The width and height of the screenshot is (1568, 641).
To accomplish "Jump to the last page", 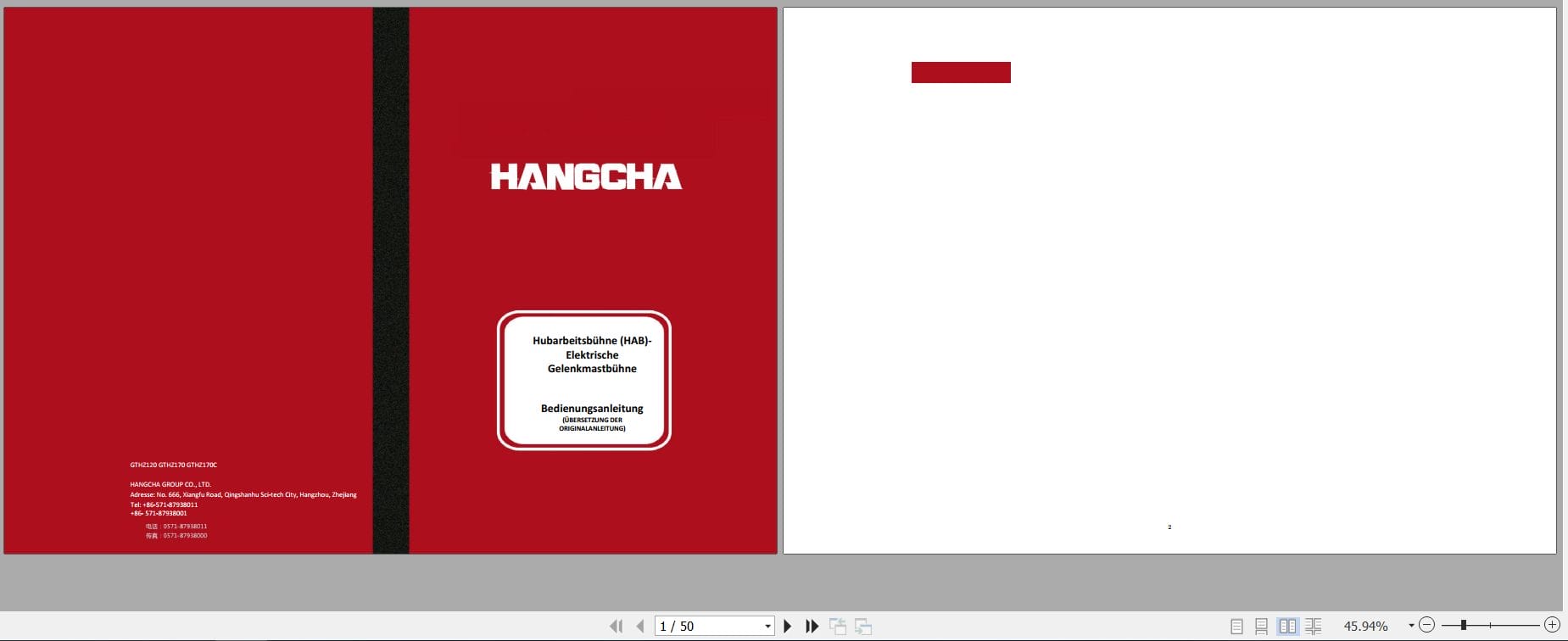I will pyautogui.click(x=812, y=626).
